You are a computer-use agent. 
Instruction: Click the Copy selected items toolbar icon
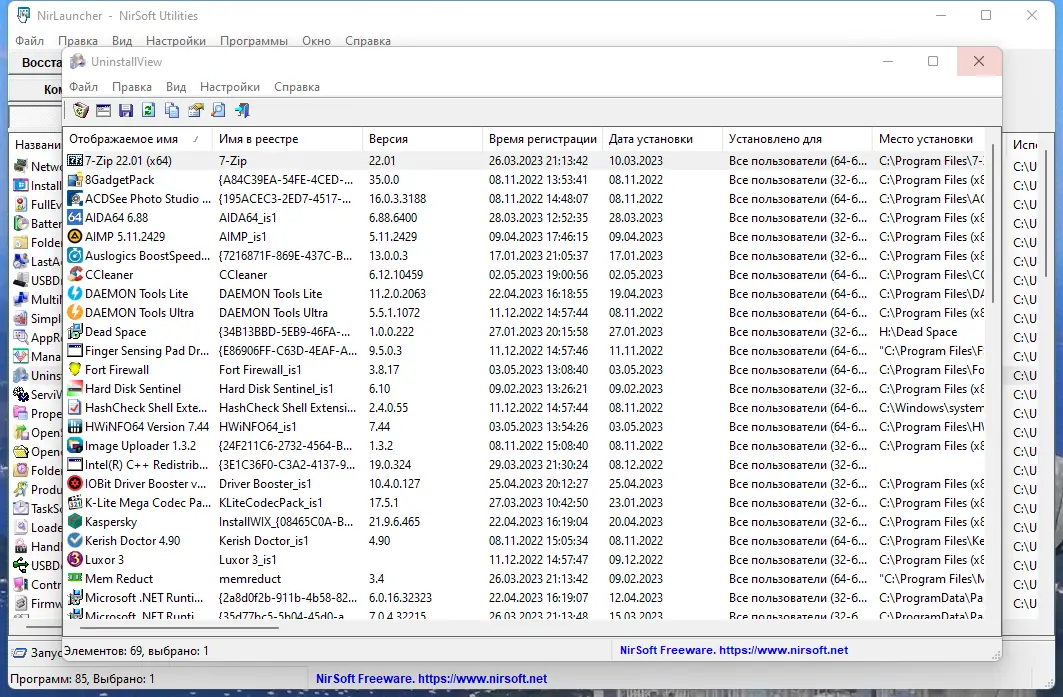coord(172,110)
